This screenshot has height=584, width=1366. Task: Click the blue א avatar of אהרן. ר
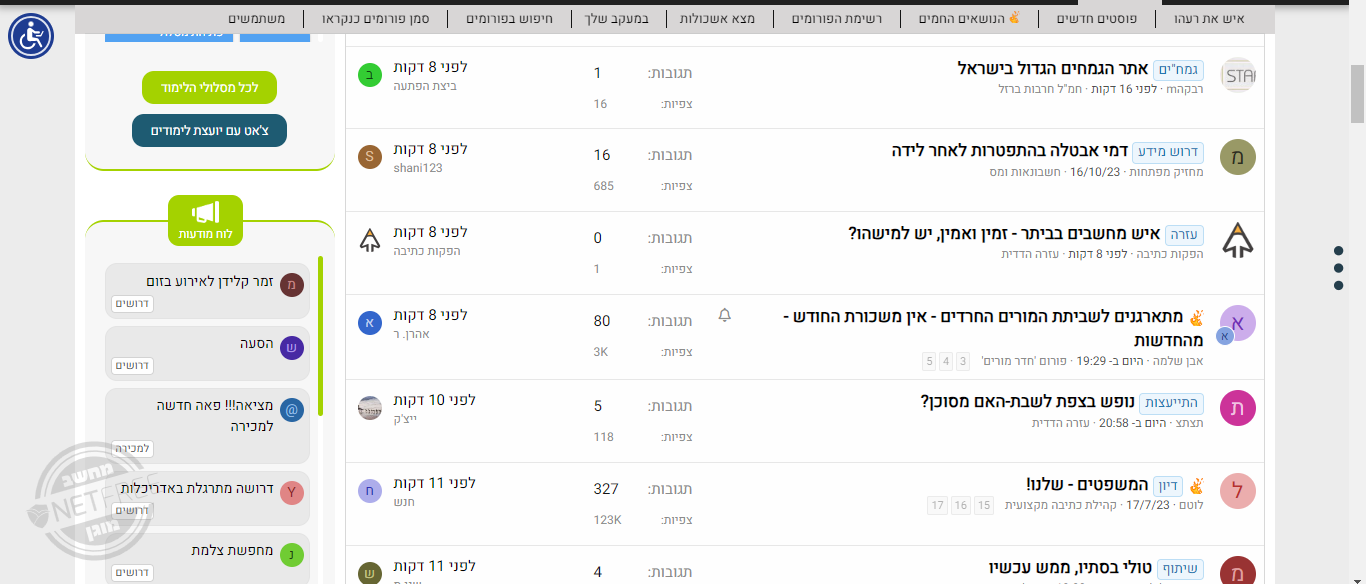370,322
